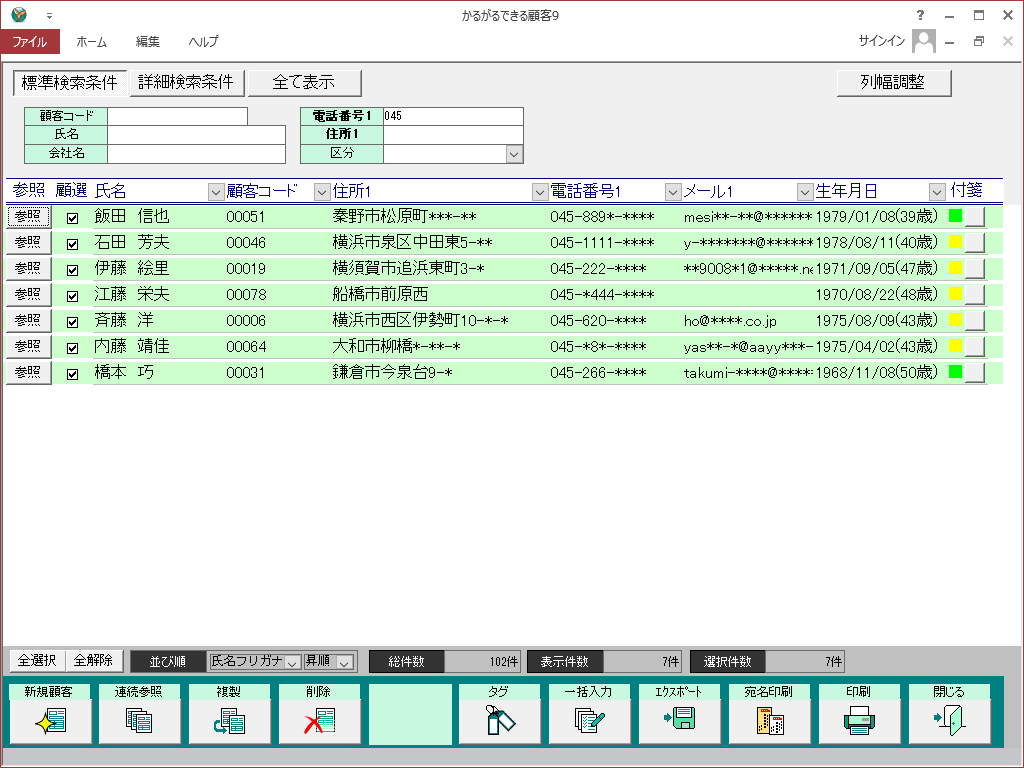Open the 生年月日 column filter dropdown
The image size is (1024, 768).
(936, 192)
